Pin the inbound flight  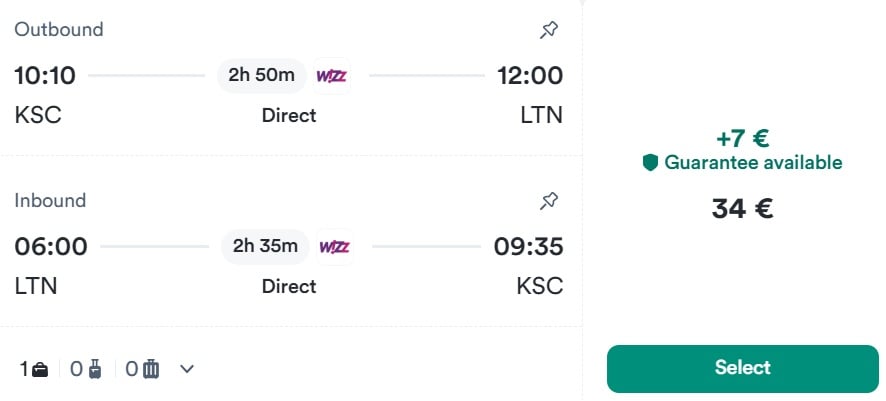(548, 201)
